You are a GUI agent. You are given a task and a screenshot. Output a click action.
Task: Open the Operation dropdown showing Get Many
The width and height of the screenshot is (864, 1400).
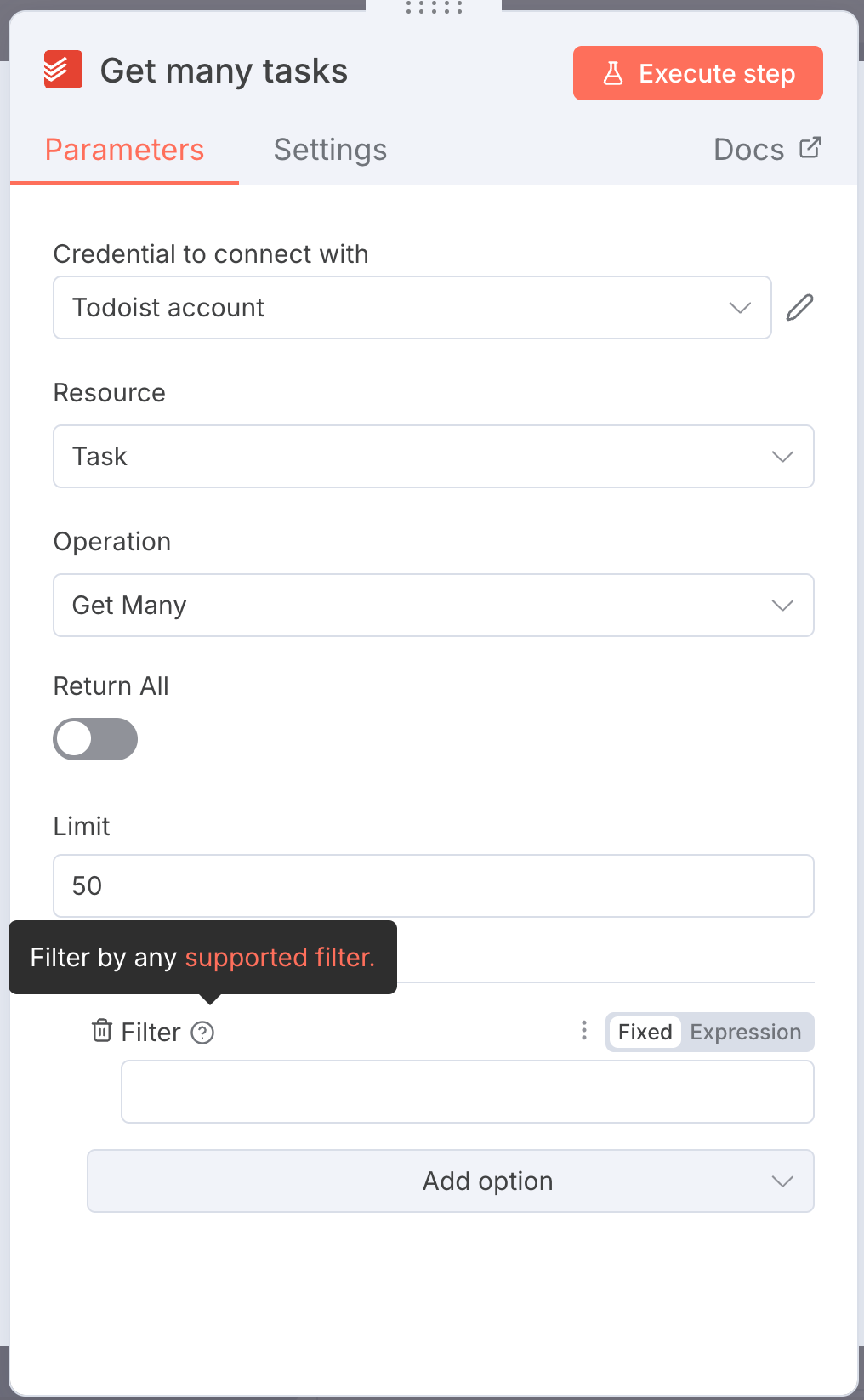tap(434, 605)
